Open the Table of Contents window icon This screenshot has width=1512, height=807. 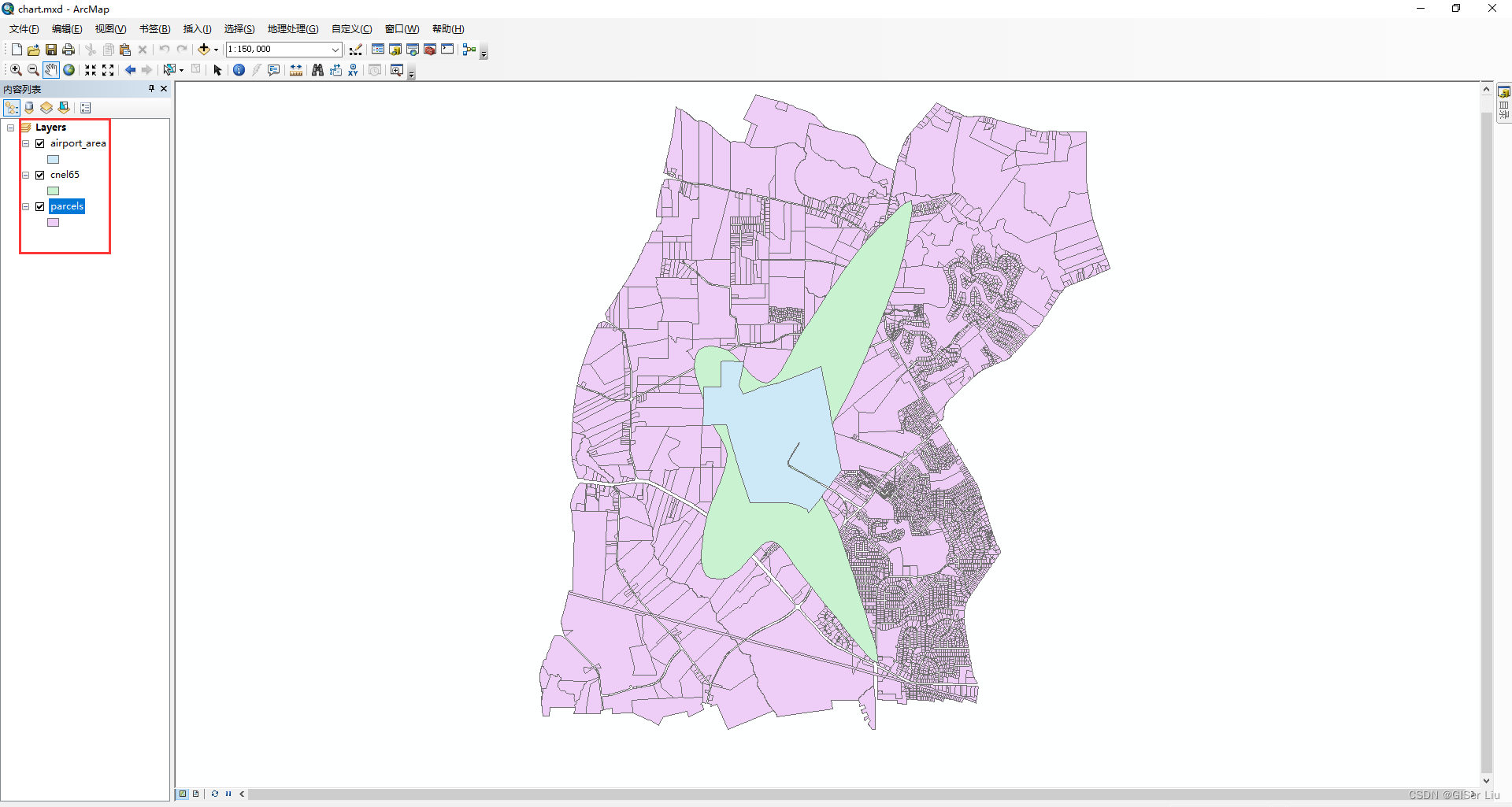click(378, 50)
